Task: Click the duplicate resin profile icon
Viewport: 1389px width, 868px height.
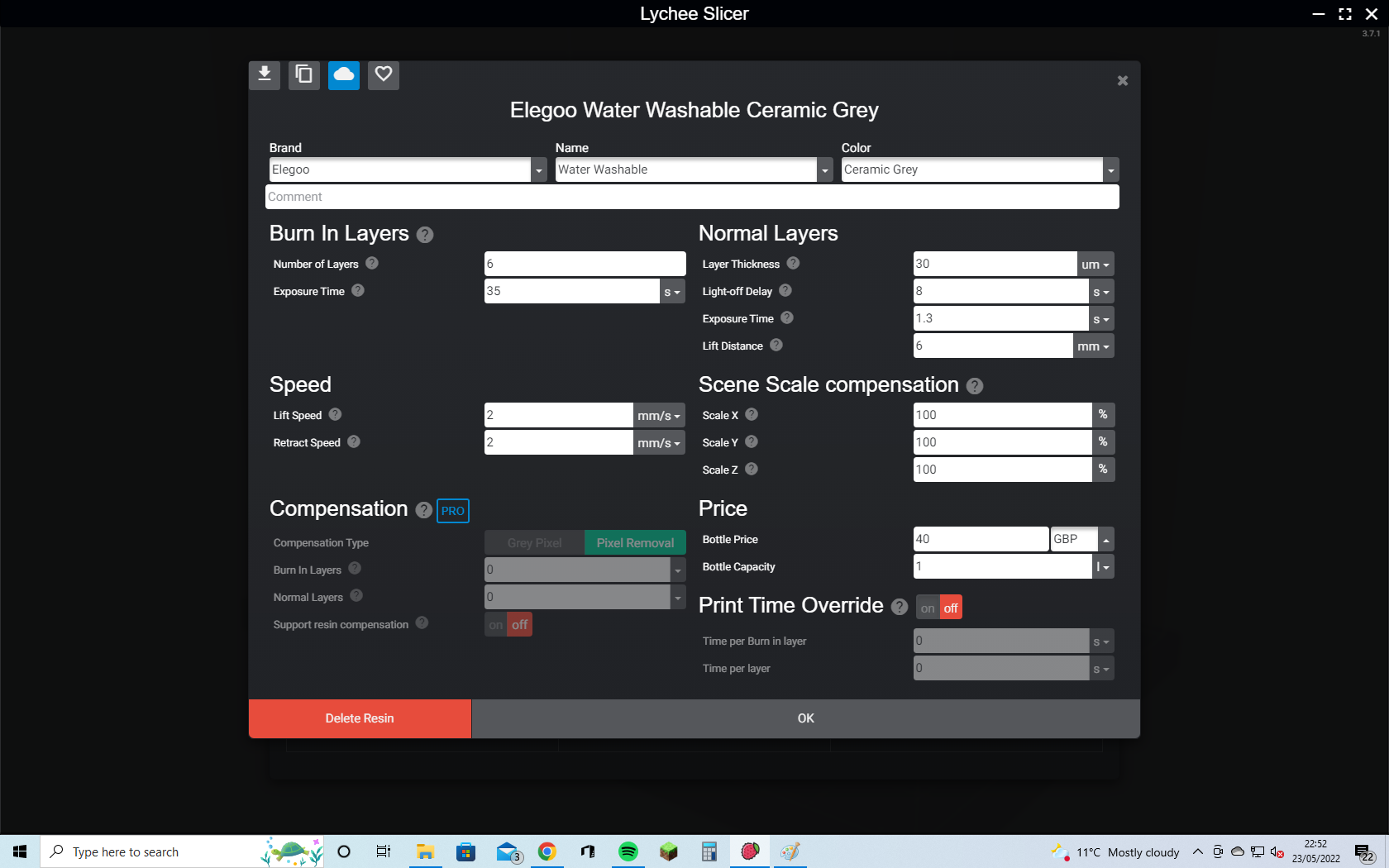Action: 304,75
